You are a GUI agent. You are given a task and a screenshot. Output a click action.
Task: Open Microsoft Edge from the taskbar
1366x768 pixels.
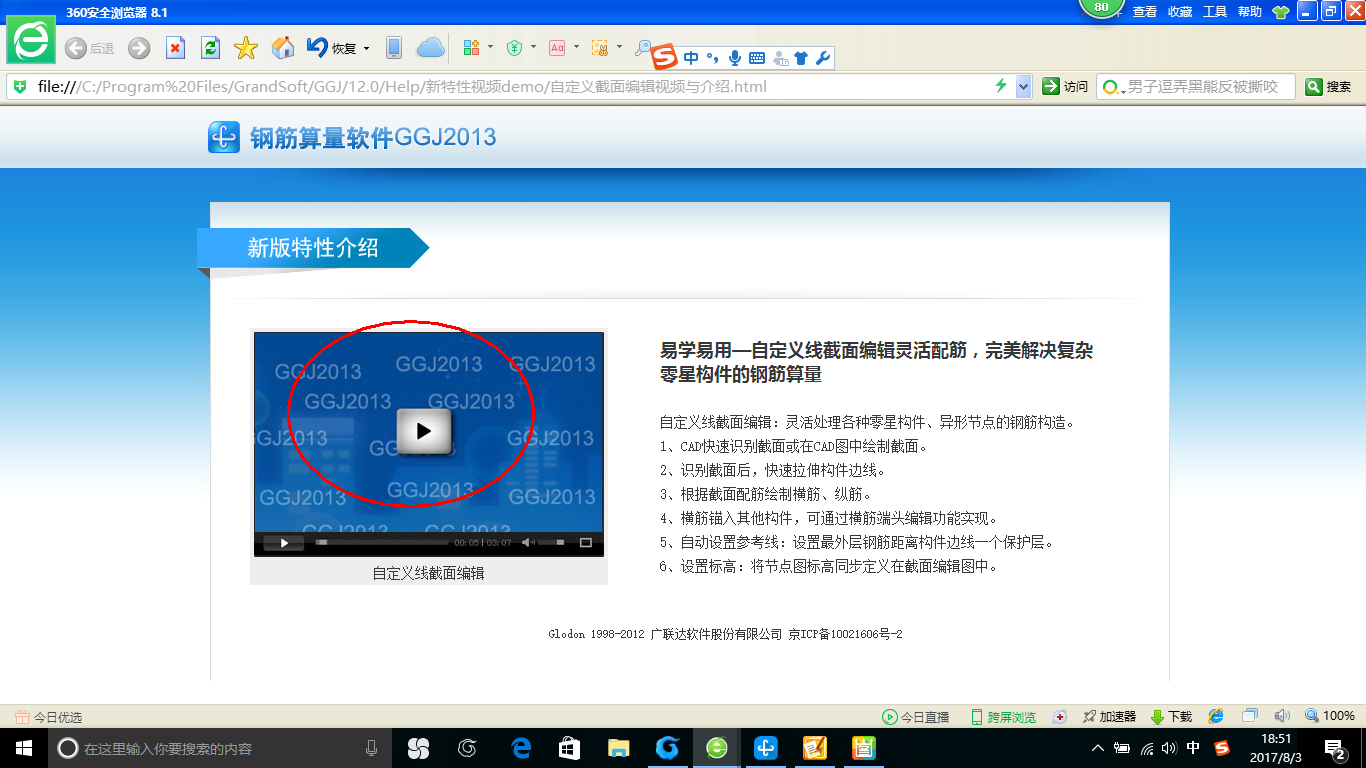tap(521, 748)
